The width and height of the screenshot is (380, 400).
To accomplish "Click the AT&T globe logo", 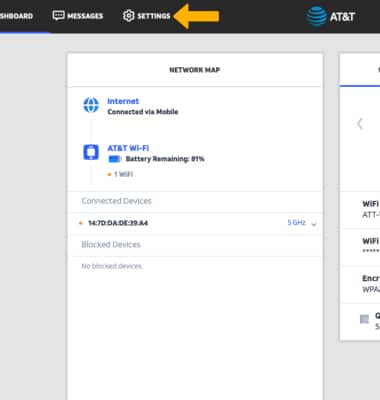I will 316,16.
